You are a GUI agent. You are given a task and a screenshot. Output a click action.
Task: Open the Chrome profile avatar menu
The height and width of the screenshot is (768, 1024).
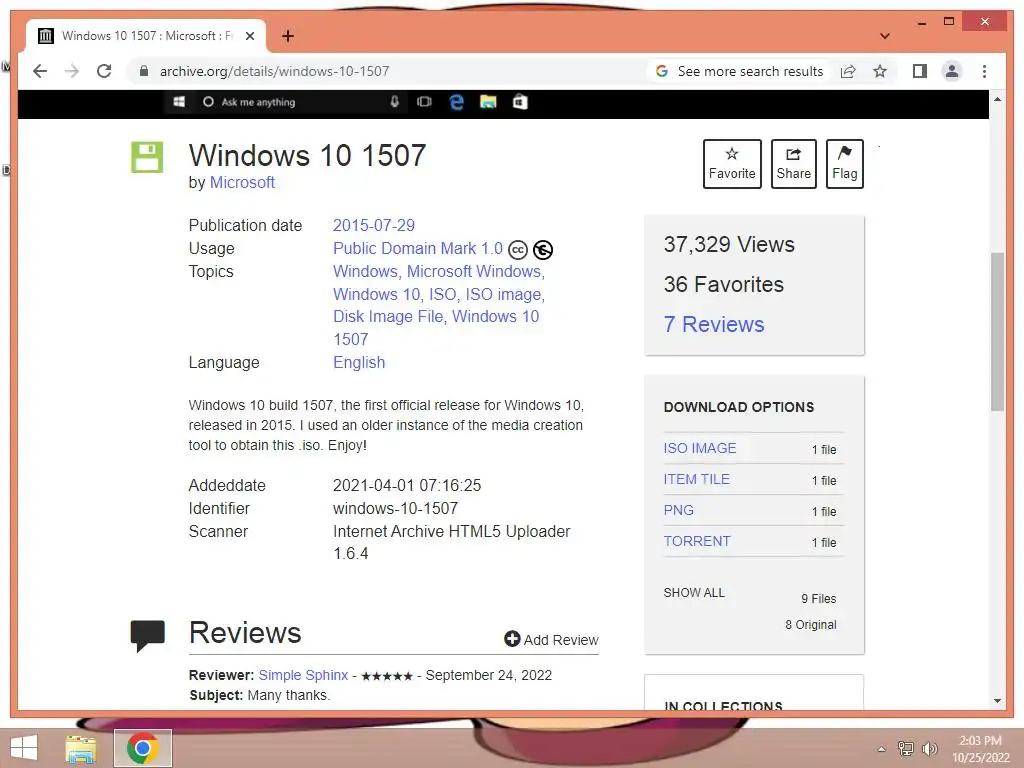[x=952, y=71]
